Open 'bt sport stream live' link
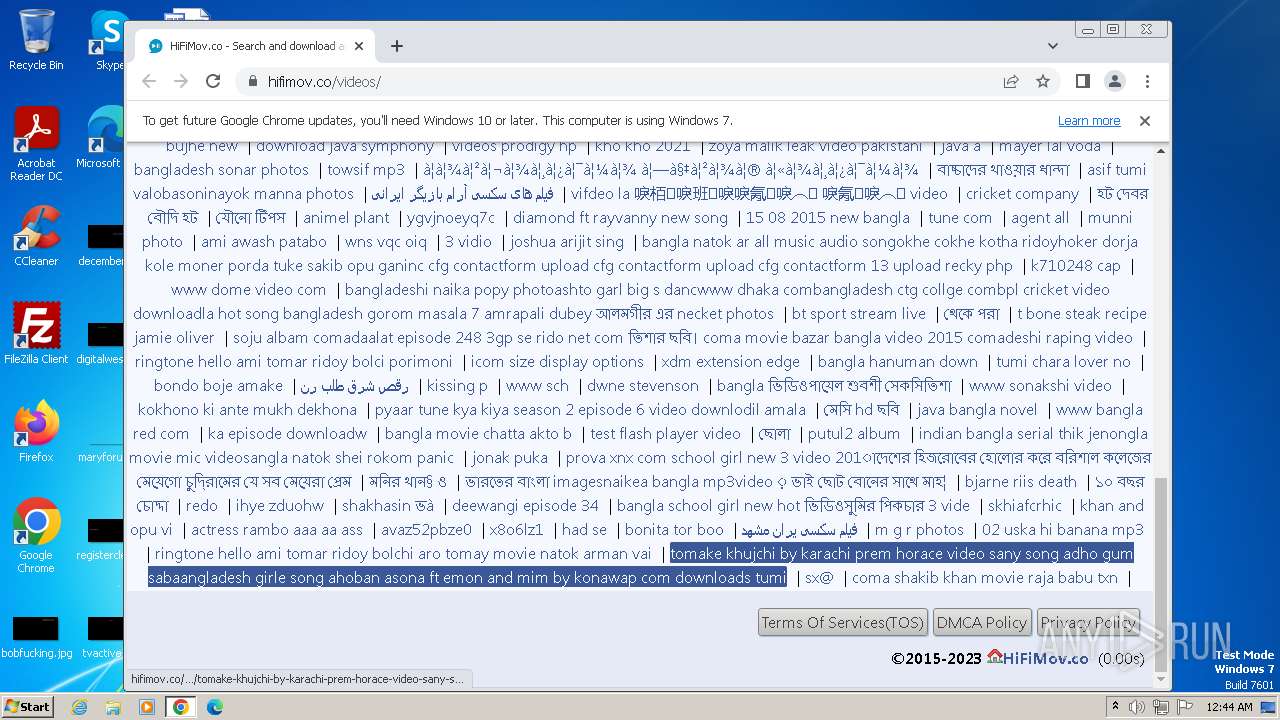Viewport: 1280px width, 720px height. click(x=858, y=313)
